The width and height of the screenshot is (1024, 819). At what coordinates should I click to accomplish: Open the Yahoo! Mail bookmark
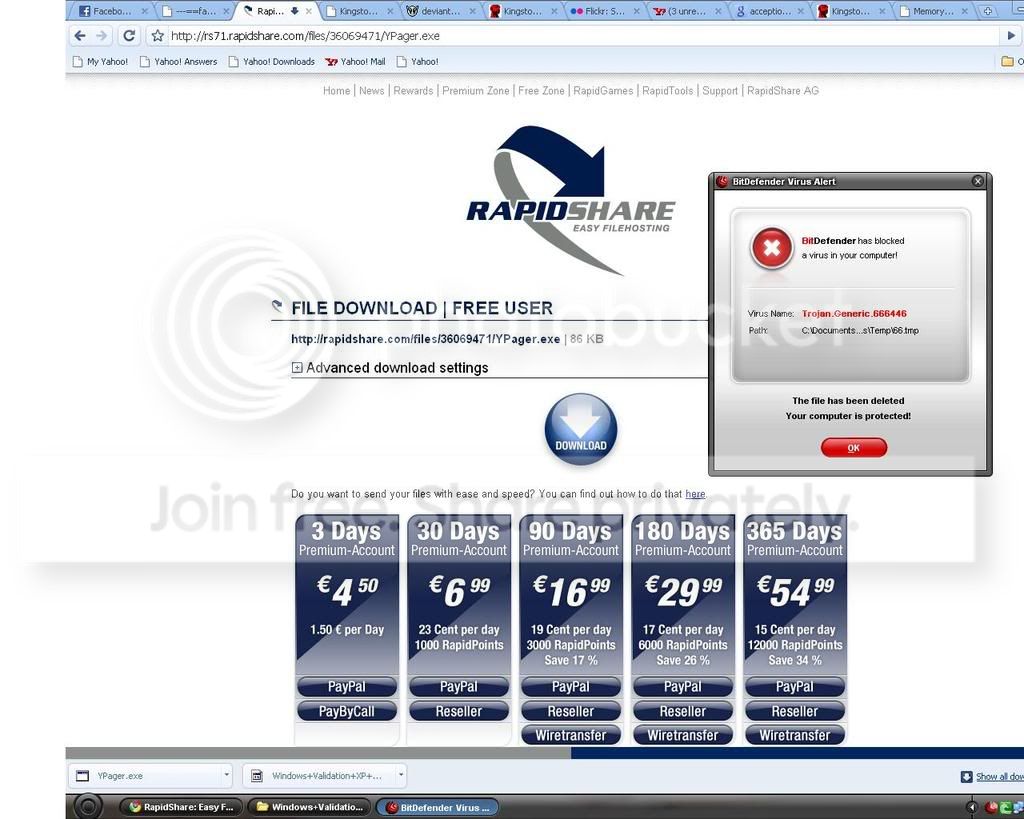coord(355,61)
